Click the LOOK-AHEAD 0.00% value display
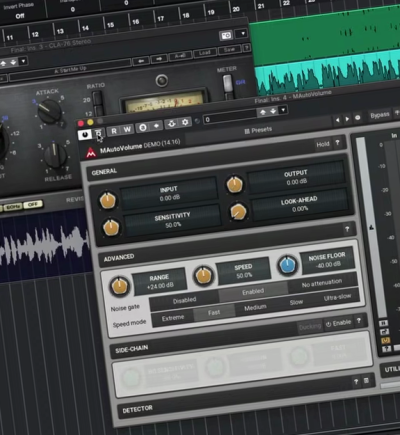The width and height of the screenshot is (400, 435). coord(299,204)
